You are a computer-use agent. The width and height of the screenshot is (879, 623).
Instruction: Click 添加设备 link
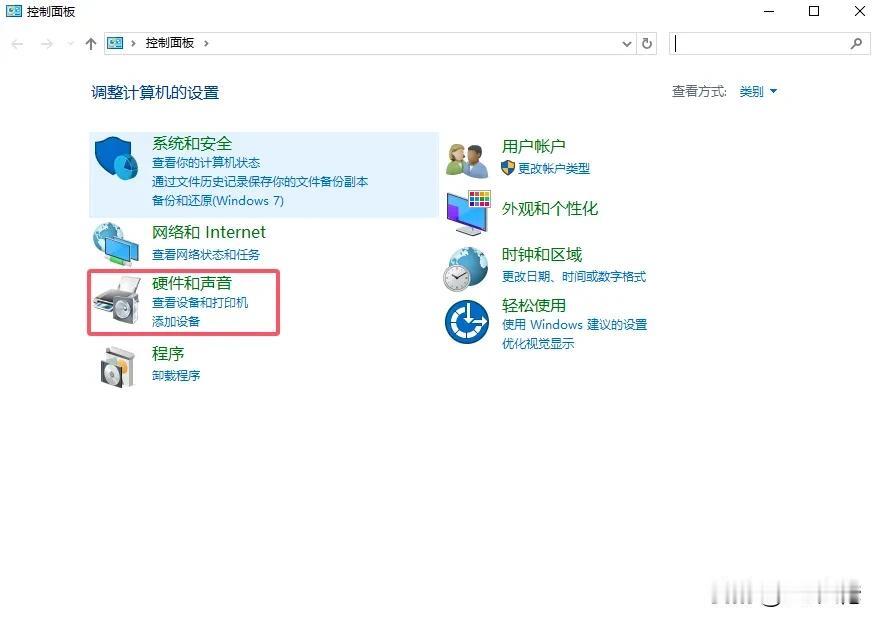tap(175, 321)
